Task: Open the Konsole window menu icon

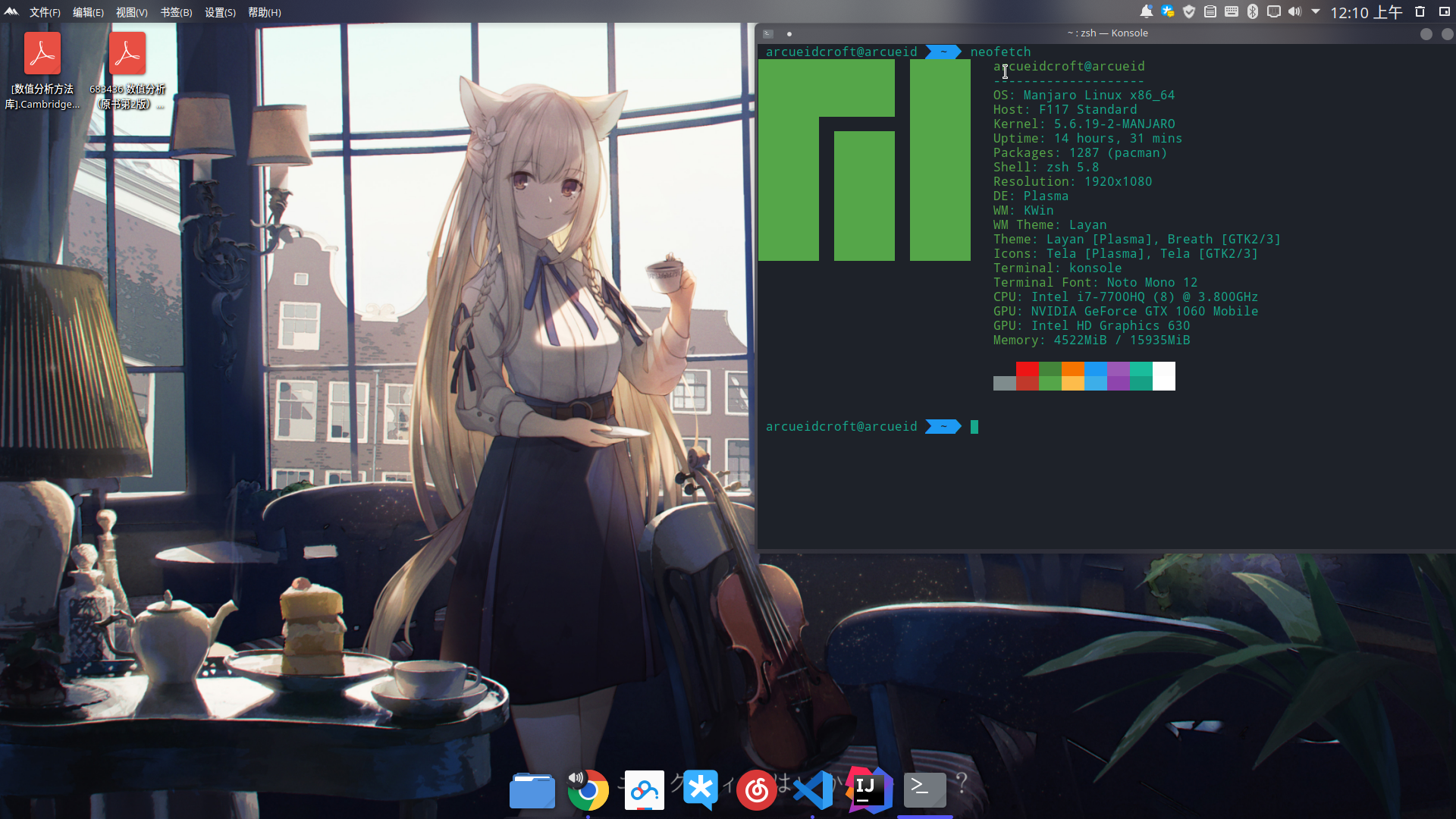Action: (768, 33)
